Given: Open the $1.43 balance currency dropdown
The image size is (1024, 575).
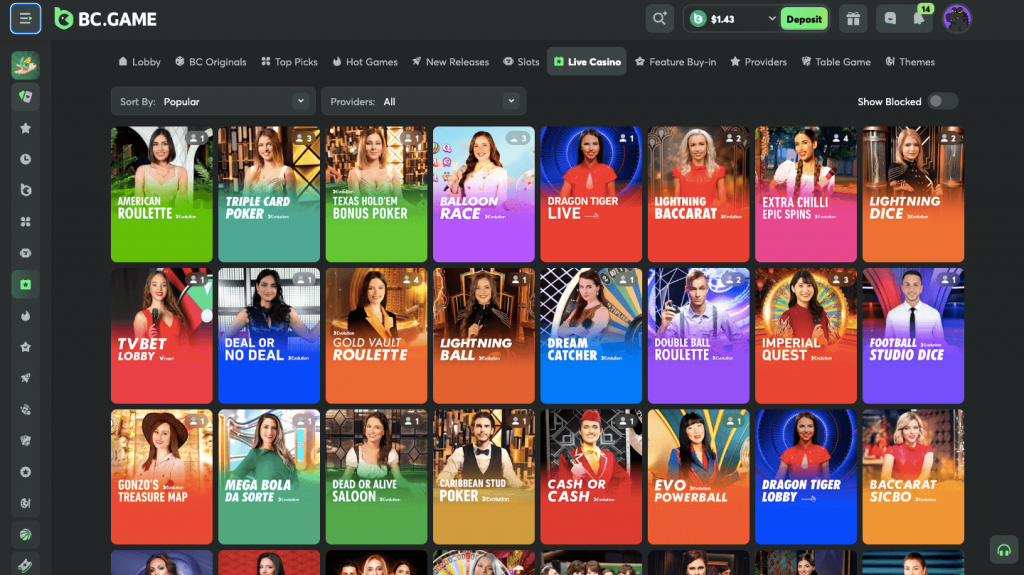Looking at the screenshot, I should [x=733, y=19].
